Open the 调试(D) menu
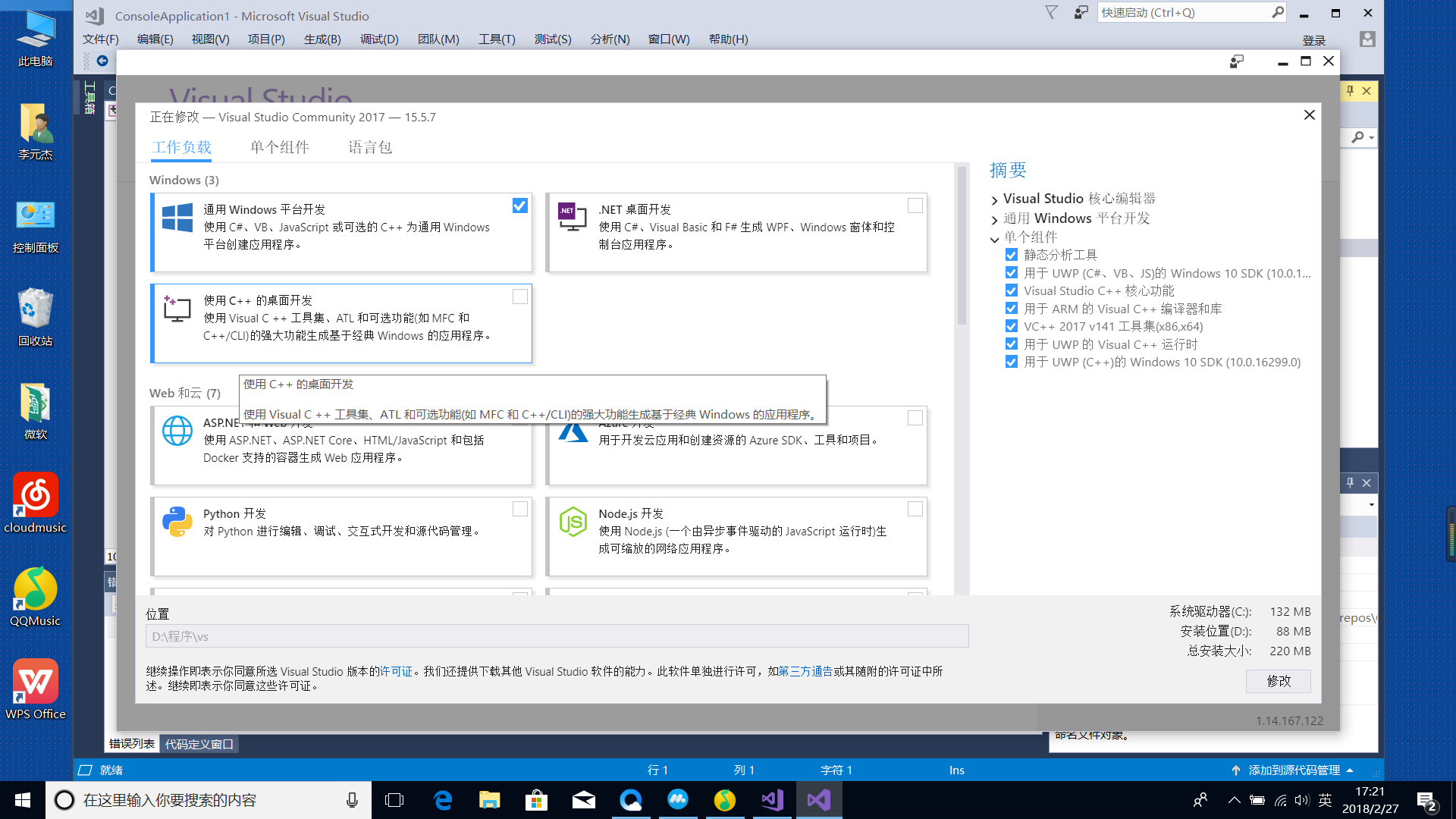The width and height of the screenshot is (1456, 819). 379,39
